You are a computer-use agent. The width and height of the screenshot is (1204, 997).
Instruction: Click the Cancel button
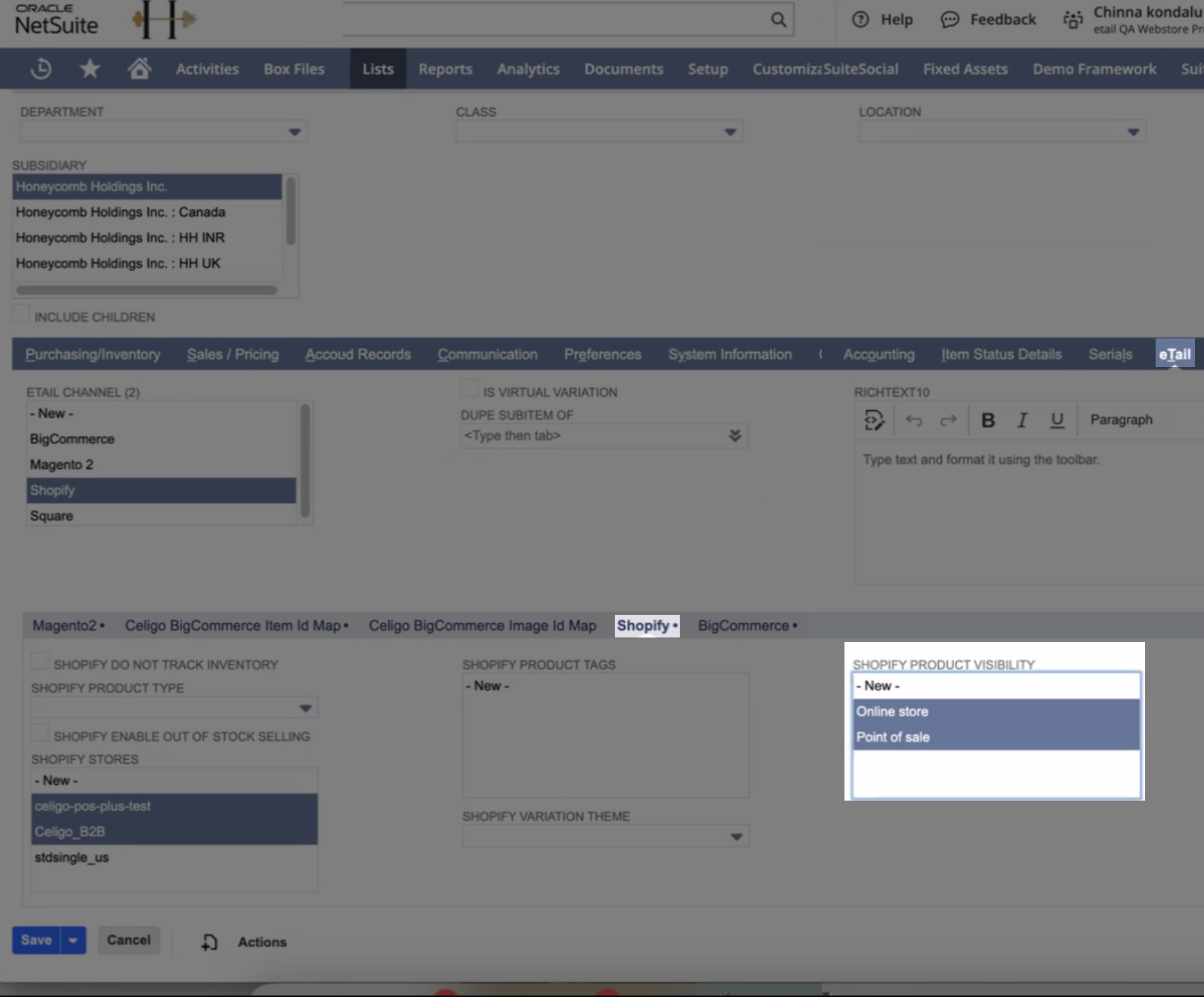click(128, 940)
